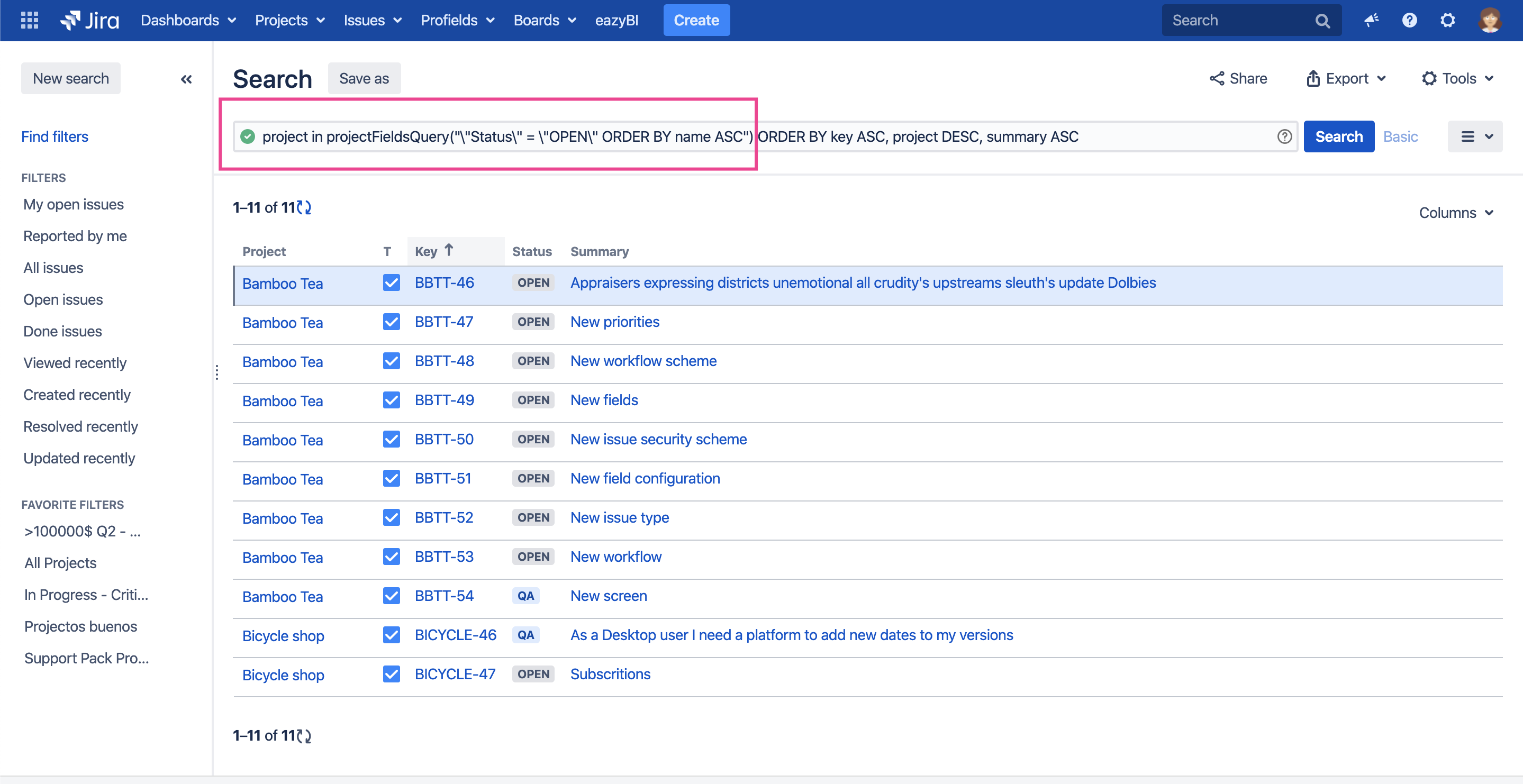Click the magnifier icon in top search
This screenshot has height=784, width=1523.
pos(1322,21)
